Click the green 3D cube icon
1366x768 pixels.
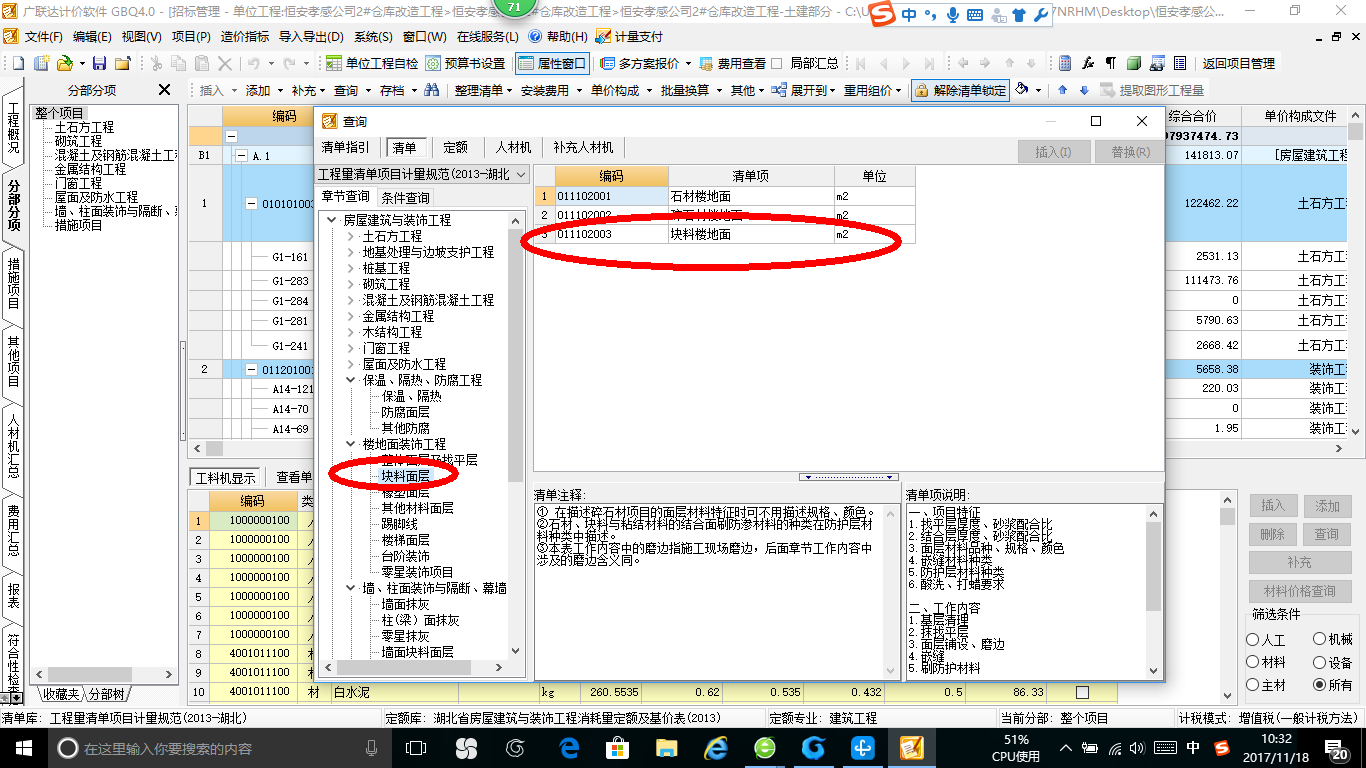(x=1133, y=63)
